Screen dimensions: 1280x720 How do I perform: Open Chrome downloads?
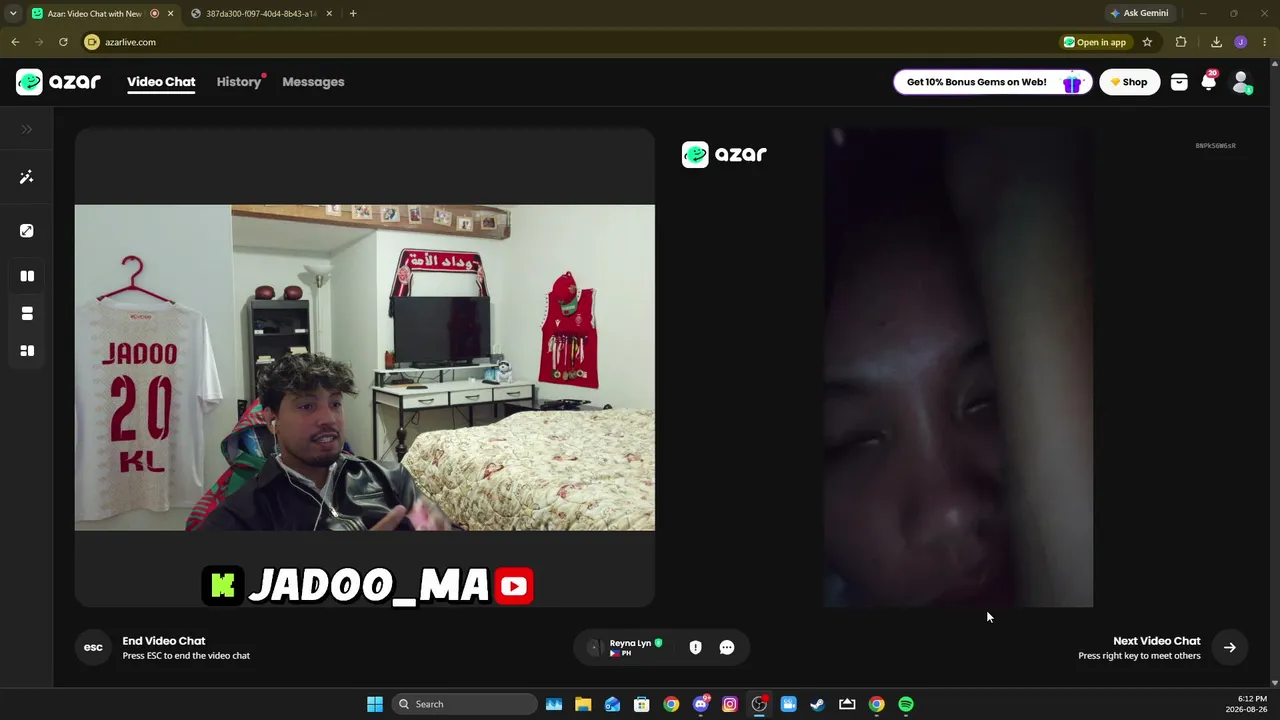[1216, 42]
